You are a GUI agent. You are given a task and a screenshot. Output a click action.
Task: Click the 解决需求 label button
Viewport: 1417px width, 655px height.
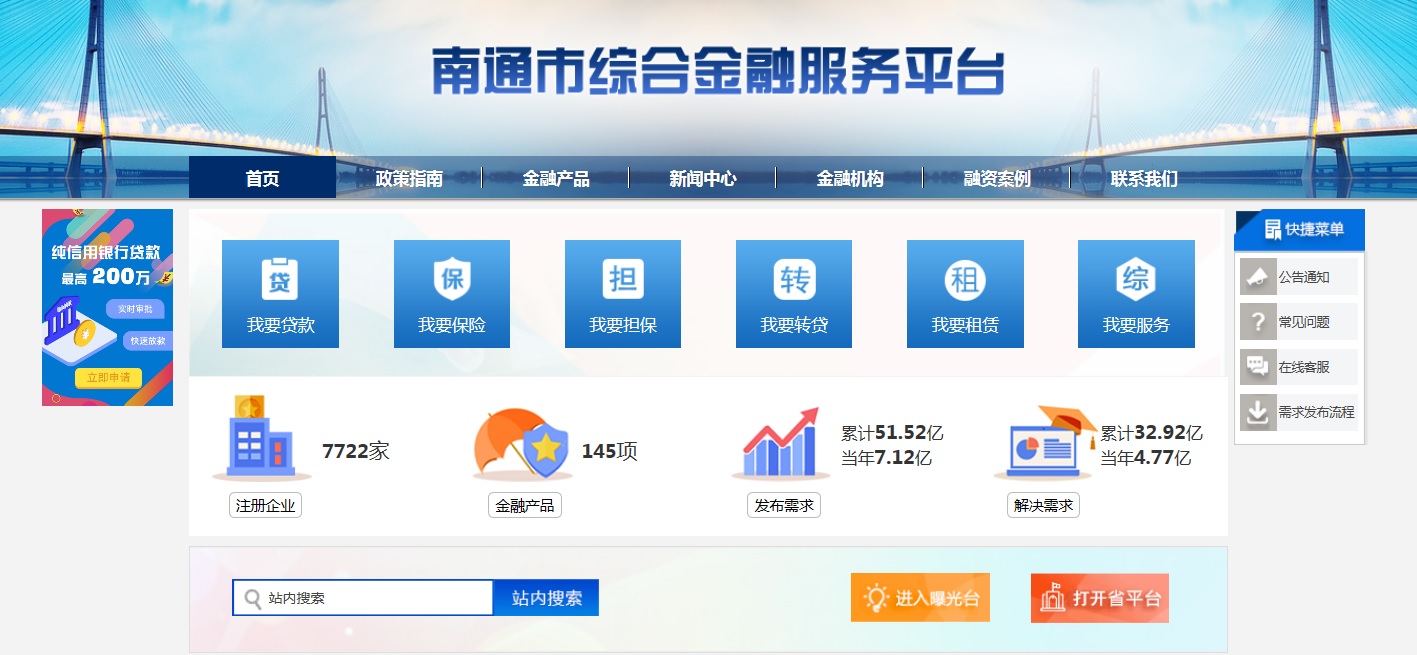pyautogui.click(x=1043, y=505)
